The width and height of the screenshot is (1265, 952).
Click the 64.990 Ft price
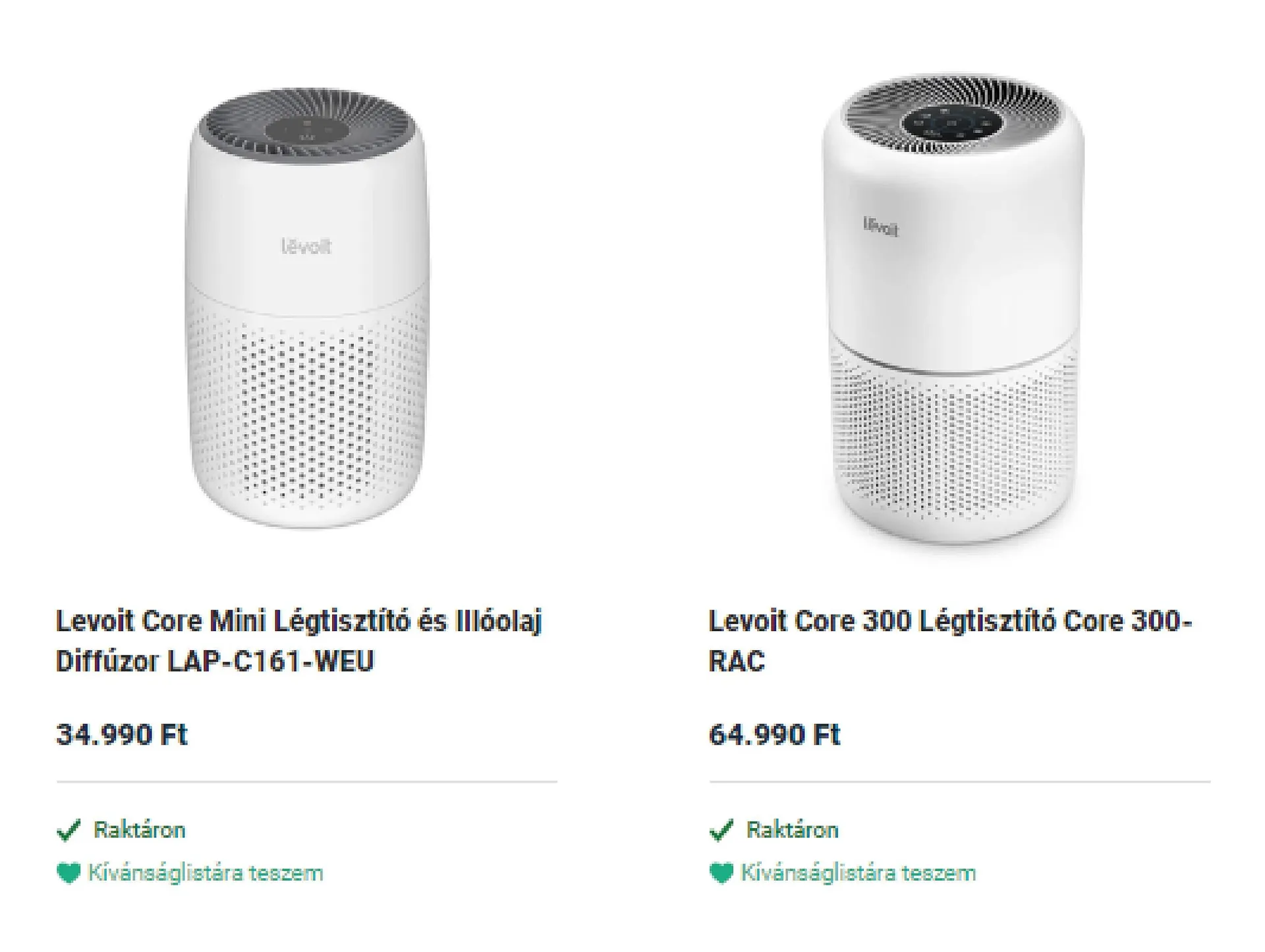pos(775,735)
